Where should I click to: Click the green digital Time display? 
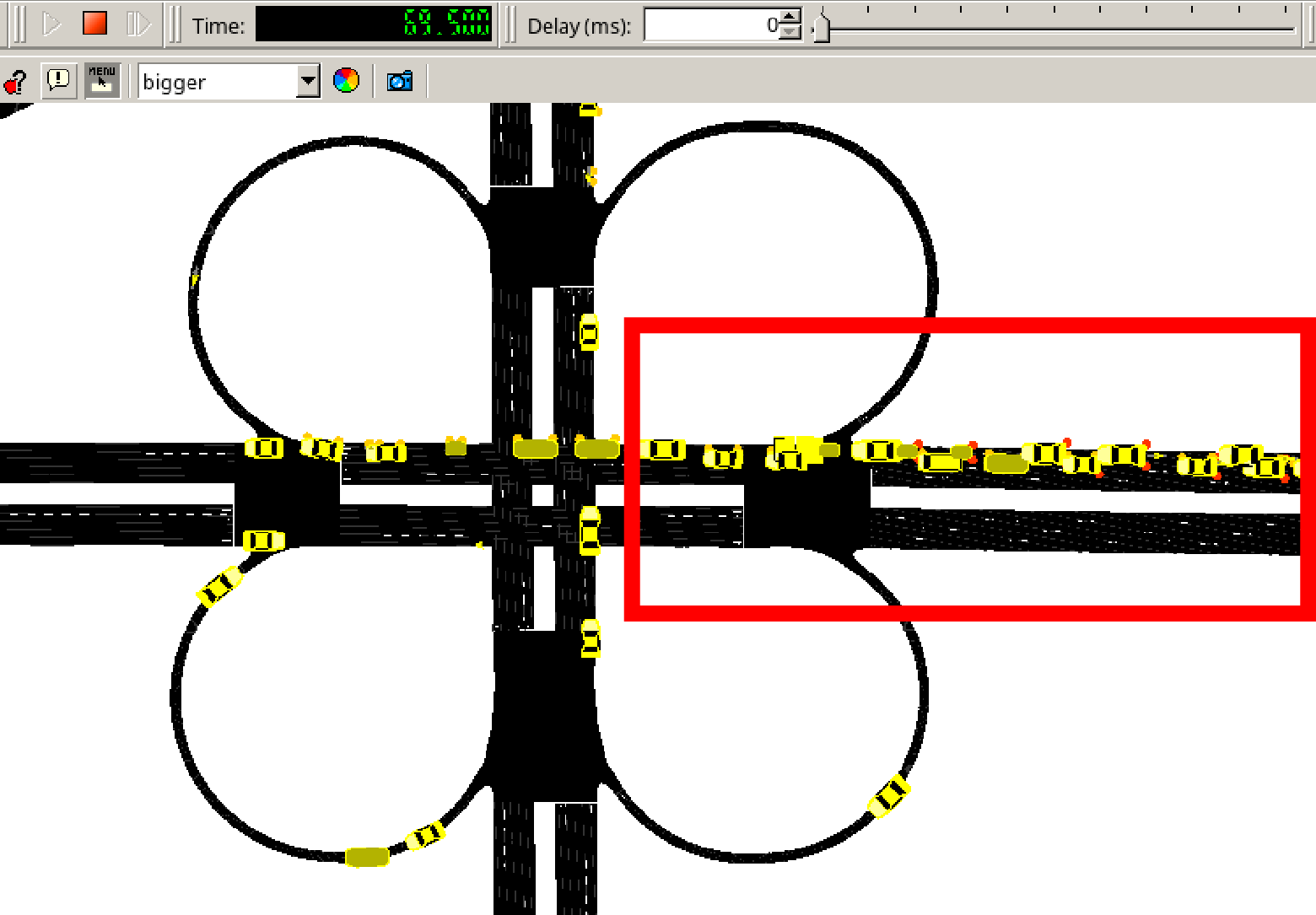[374, 24]
